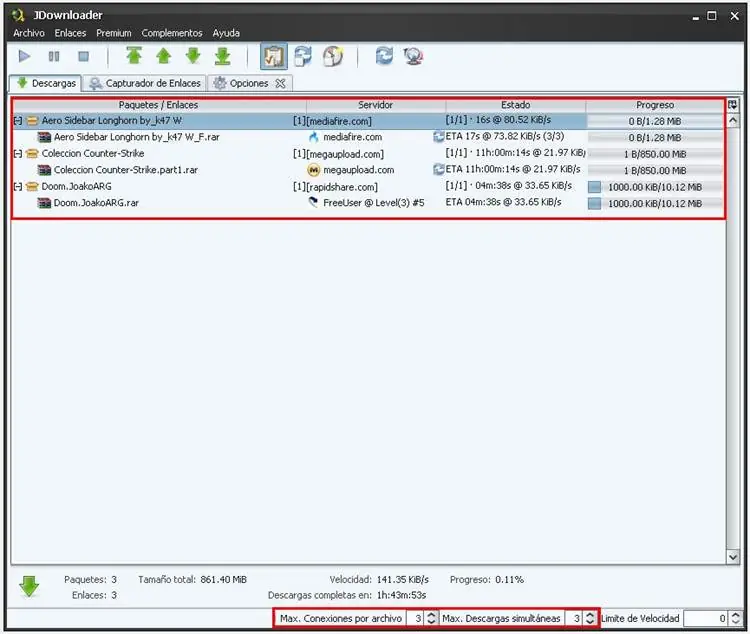Click the clock speed-limit toolbar icon
Viewport: 750px width, 634px height.
pyautogui.click(x=333, y=56)
